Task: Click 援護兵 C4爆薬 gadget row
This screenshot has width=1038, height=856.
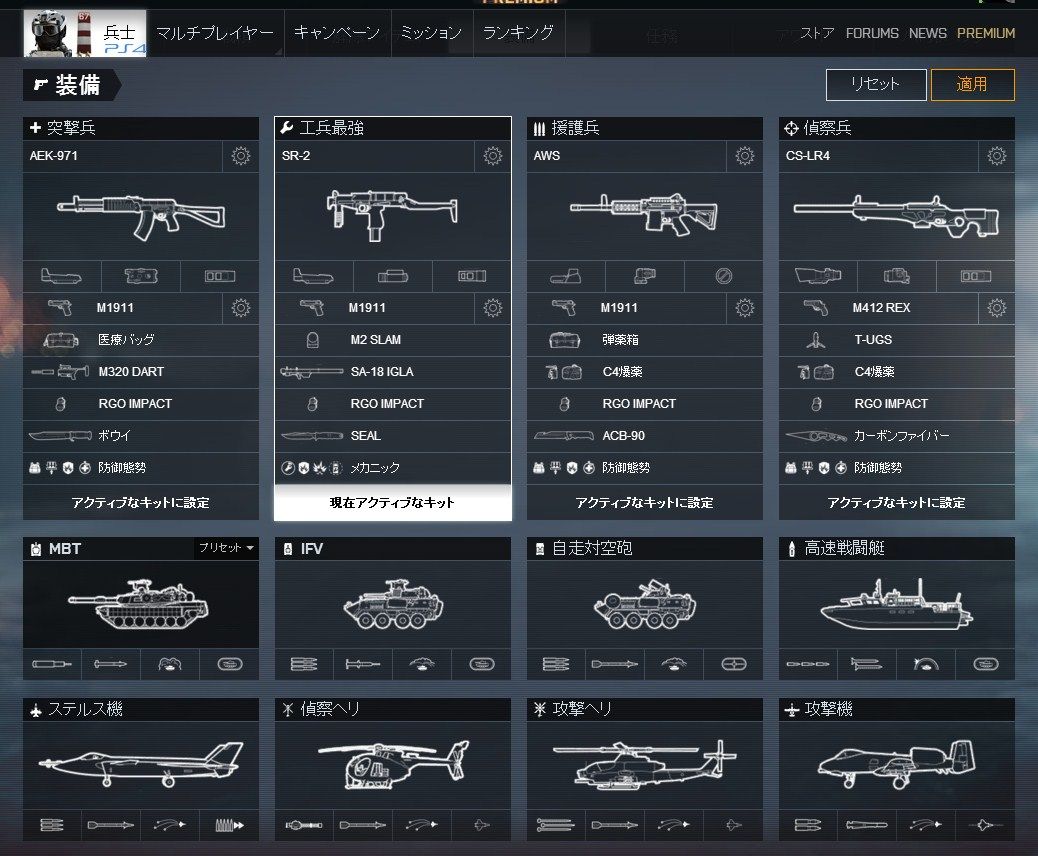Action: click(x=645, y=372)
